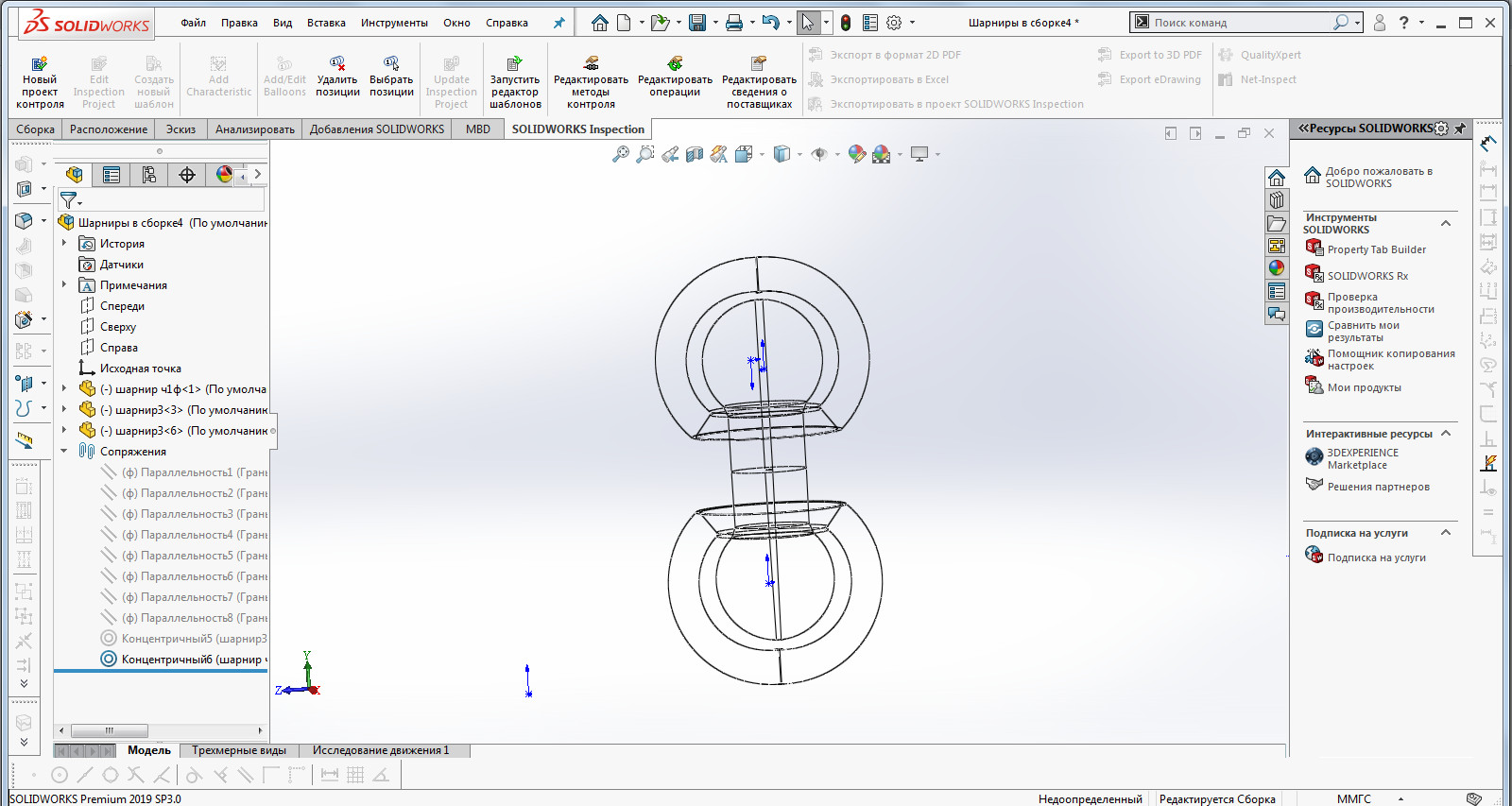Open the Инструменты menu
This screenshot has height=806, width=1512.
[x=393, y=23]
